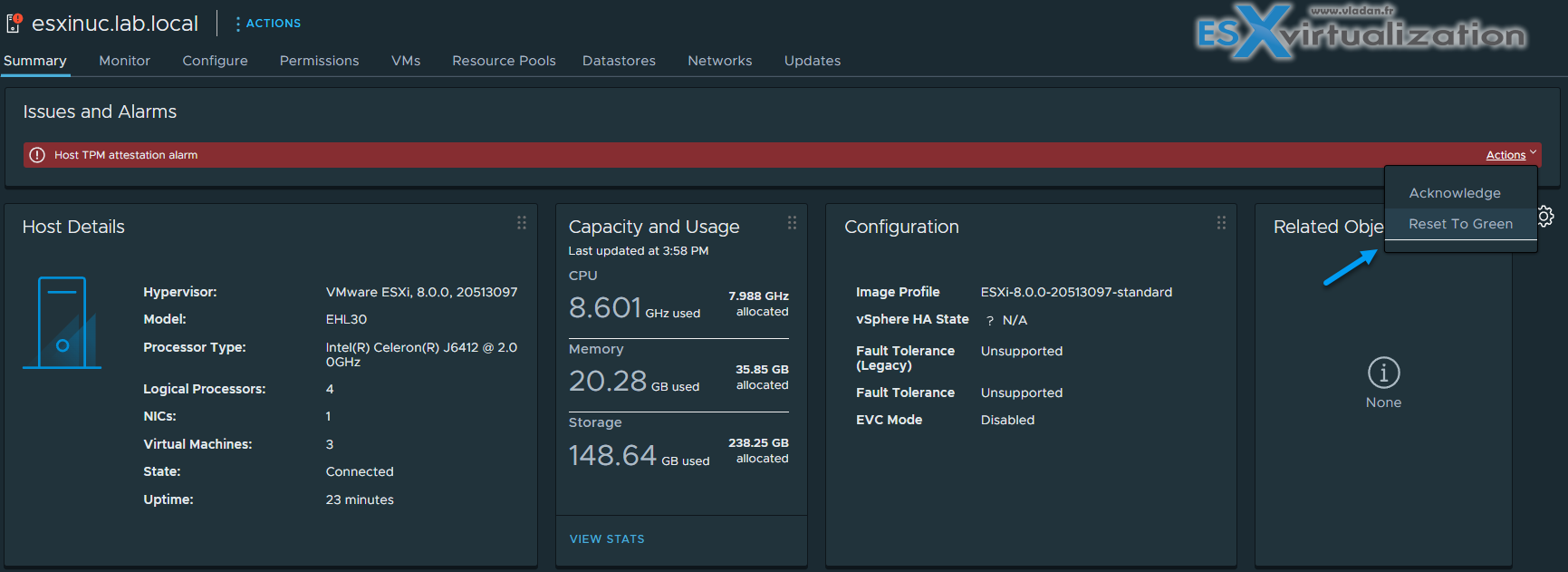Viewport: 1568px width, 572px height.
Task: Click the Related Objects card heading
Action: [x=1328, y=227]
